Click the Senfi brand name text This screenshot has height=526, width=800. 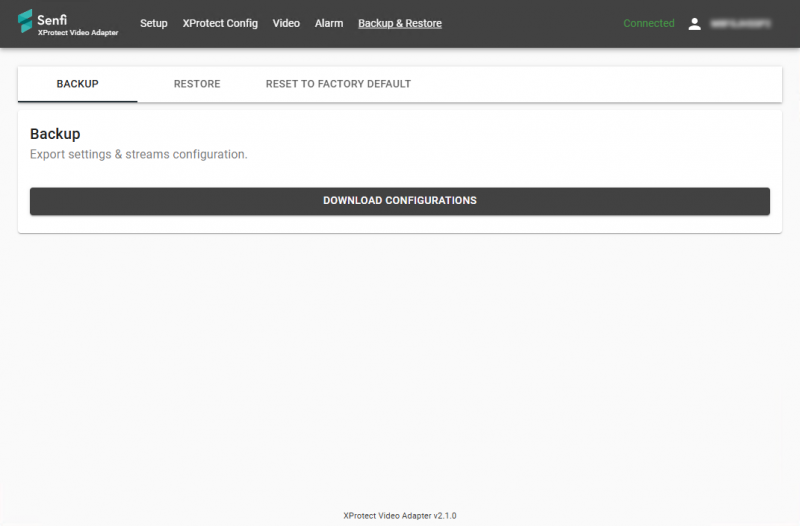pos(51,18)
